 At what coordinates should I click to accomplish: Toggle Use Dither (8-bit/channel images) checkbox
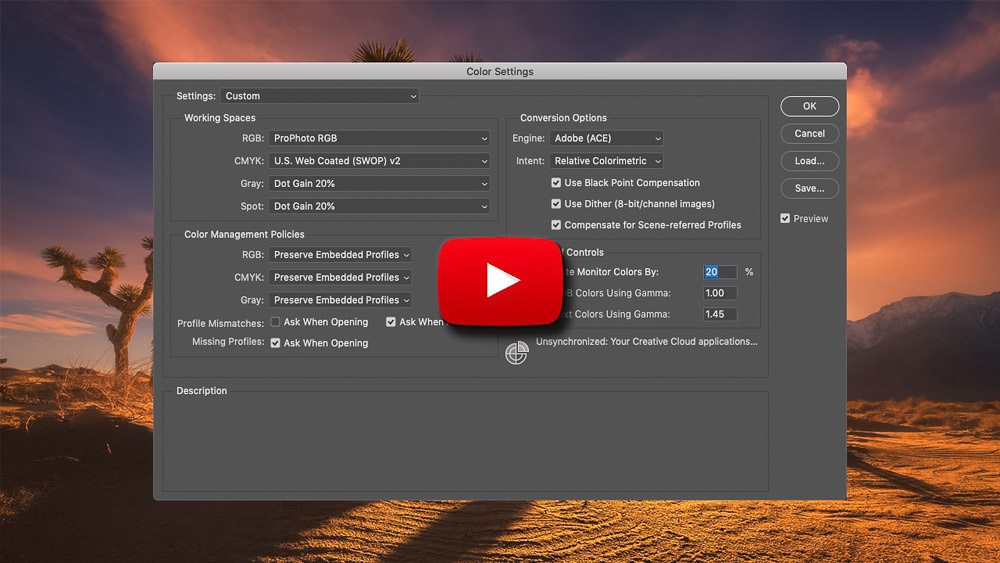pyautogui.click(x=556, y=203)
